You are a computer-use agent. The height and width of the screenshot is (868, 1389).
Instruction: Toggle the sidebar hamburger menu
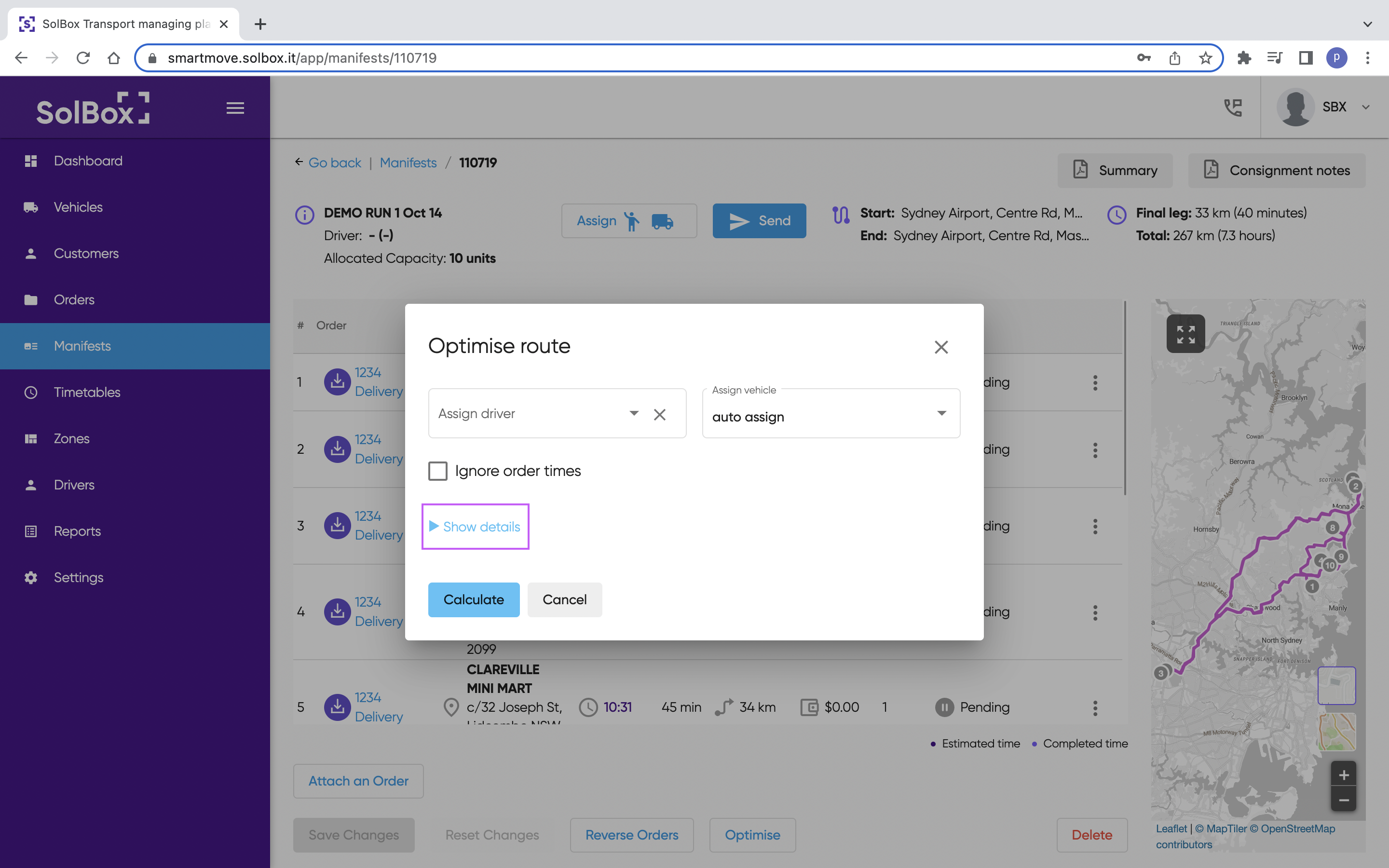tap(235, 108)
